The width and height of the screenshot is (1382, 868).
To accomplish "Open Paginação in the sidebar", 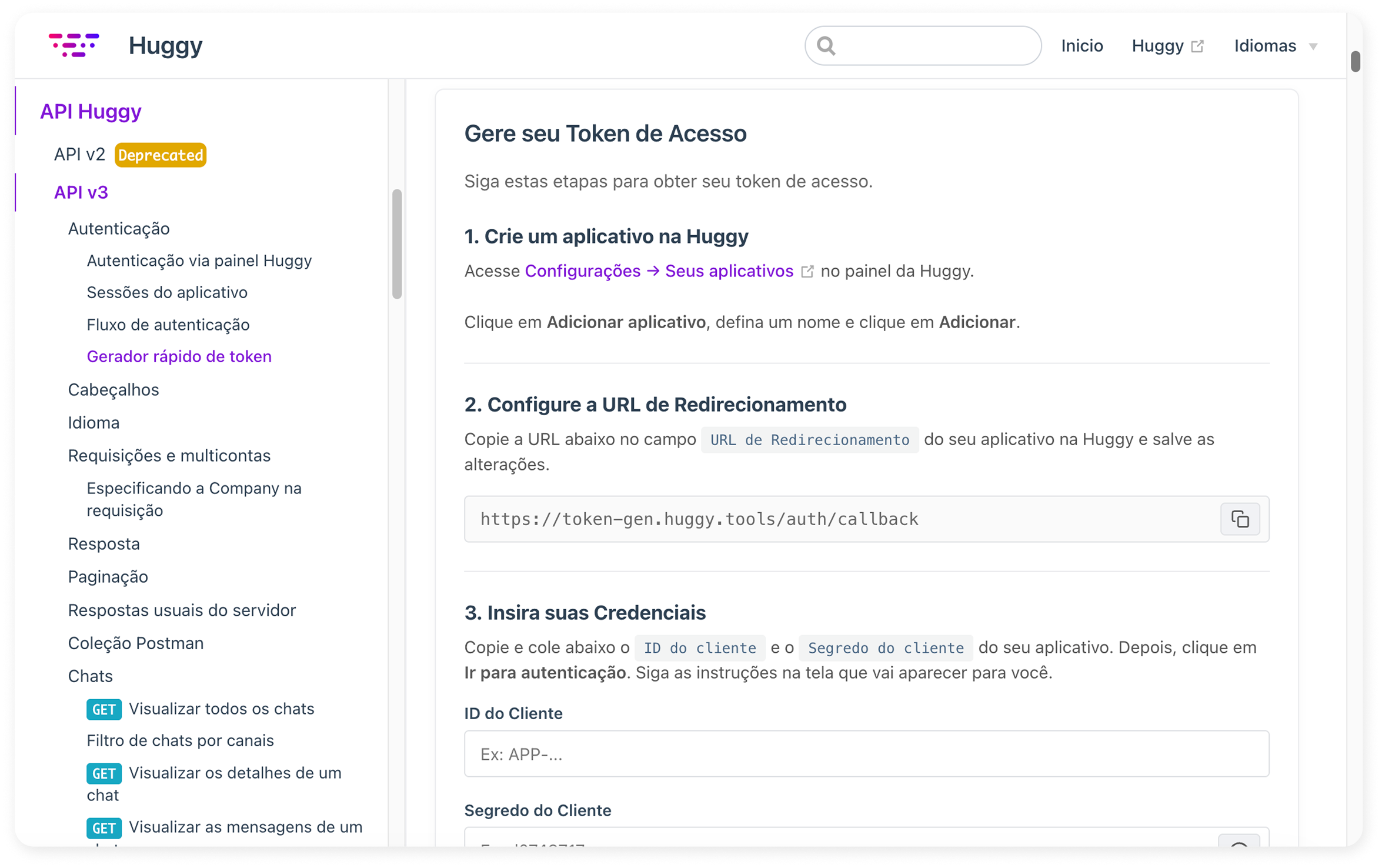I will tap(108, 576).
